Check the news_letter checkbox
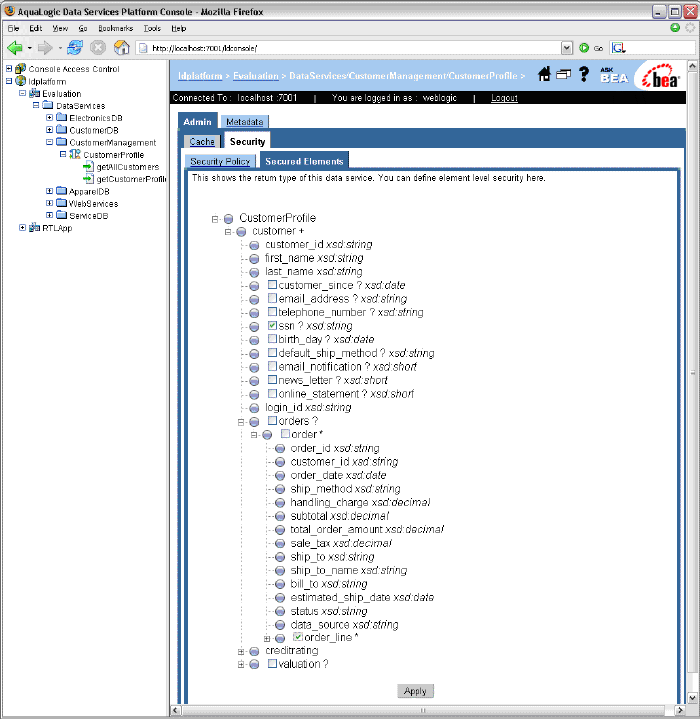The image size is (700, 719). coord(272,380)
